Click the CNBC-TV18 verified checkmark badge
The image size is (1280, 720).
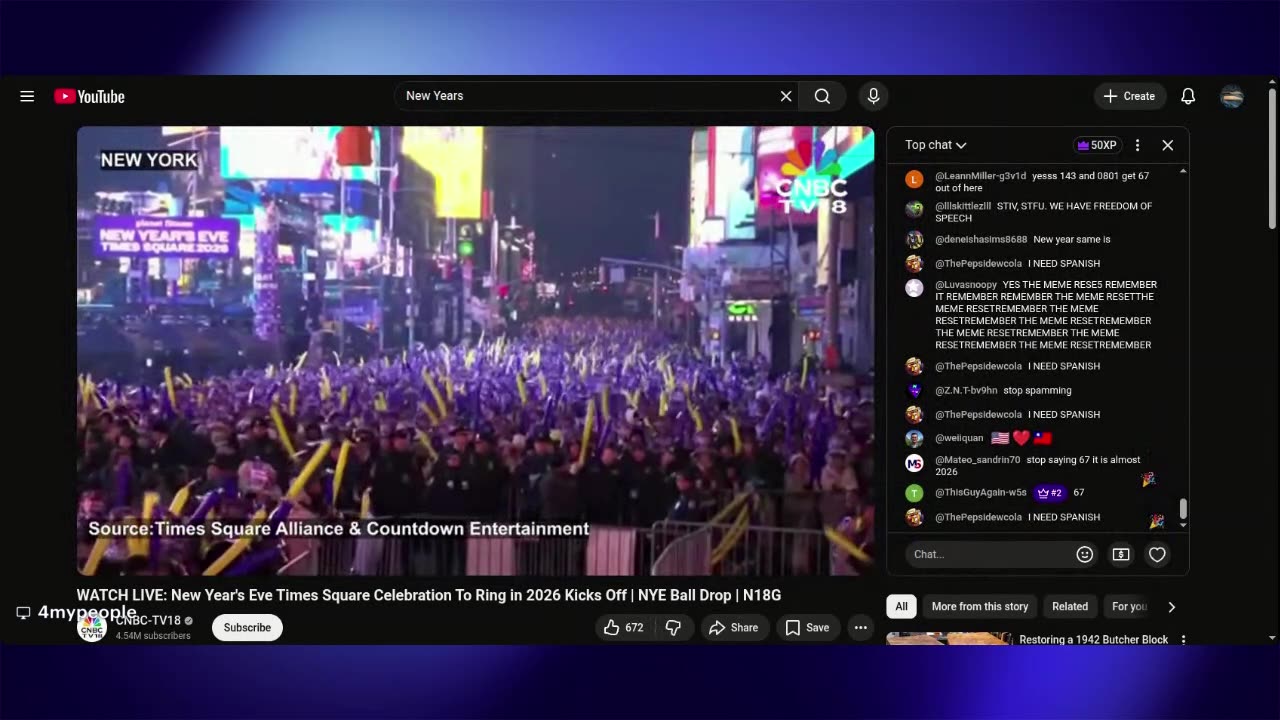pyautogui.click(x=188, y=621)
